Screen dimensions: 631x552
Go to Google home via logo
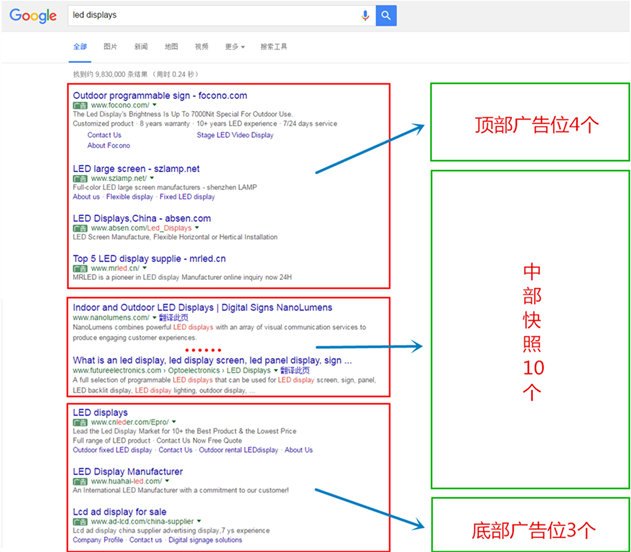33,16
